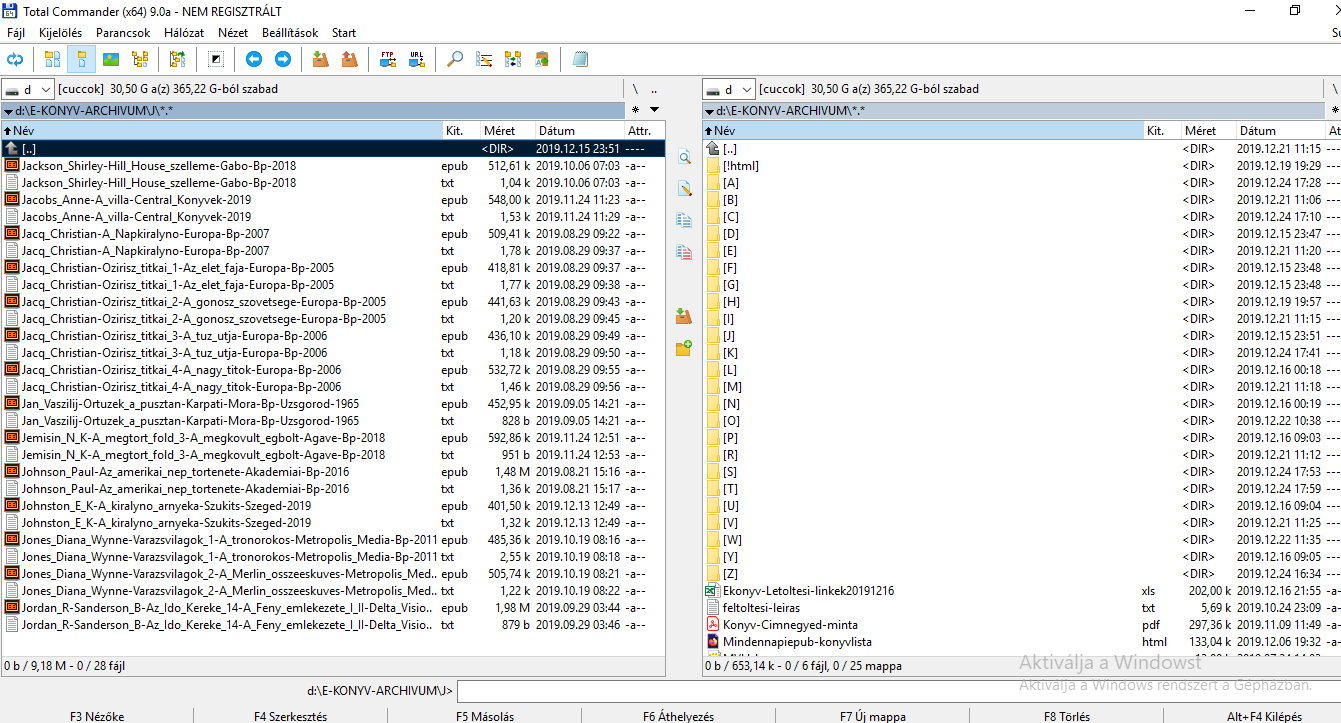Image resolution: width=1341 pixels, height=723 pixels.
Task: Select Ekonyv-Letoltesi-linkek20191216 xls file
Action: 1022,590
